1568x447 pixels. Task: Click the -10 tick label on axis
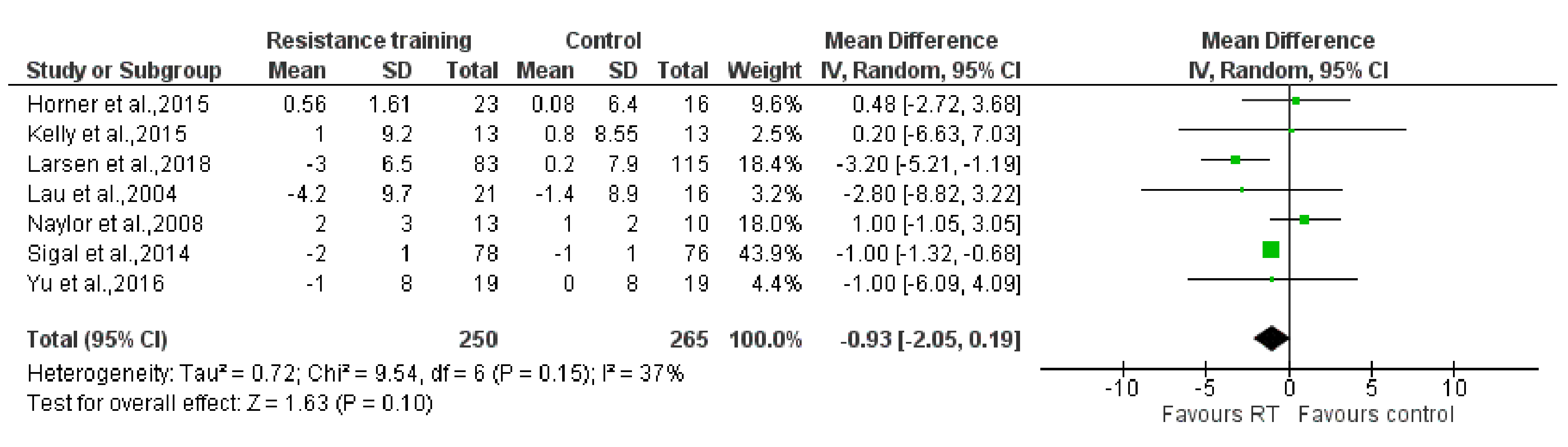[x=1121, y=388]
